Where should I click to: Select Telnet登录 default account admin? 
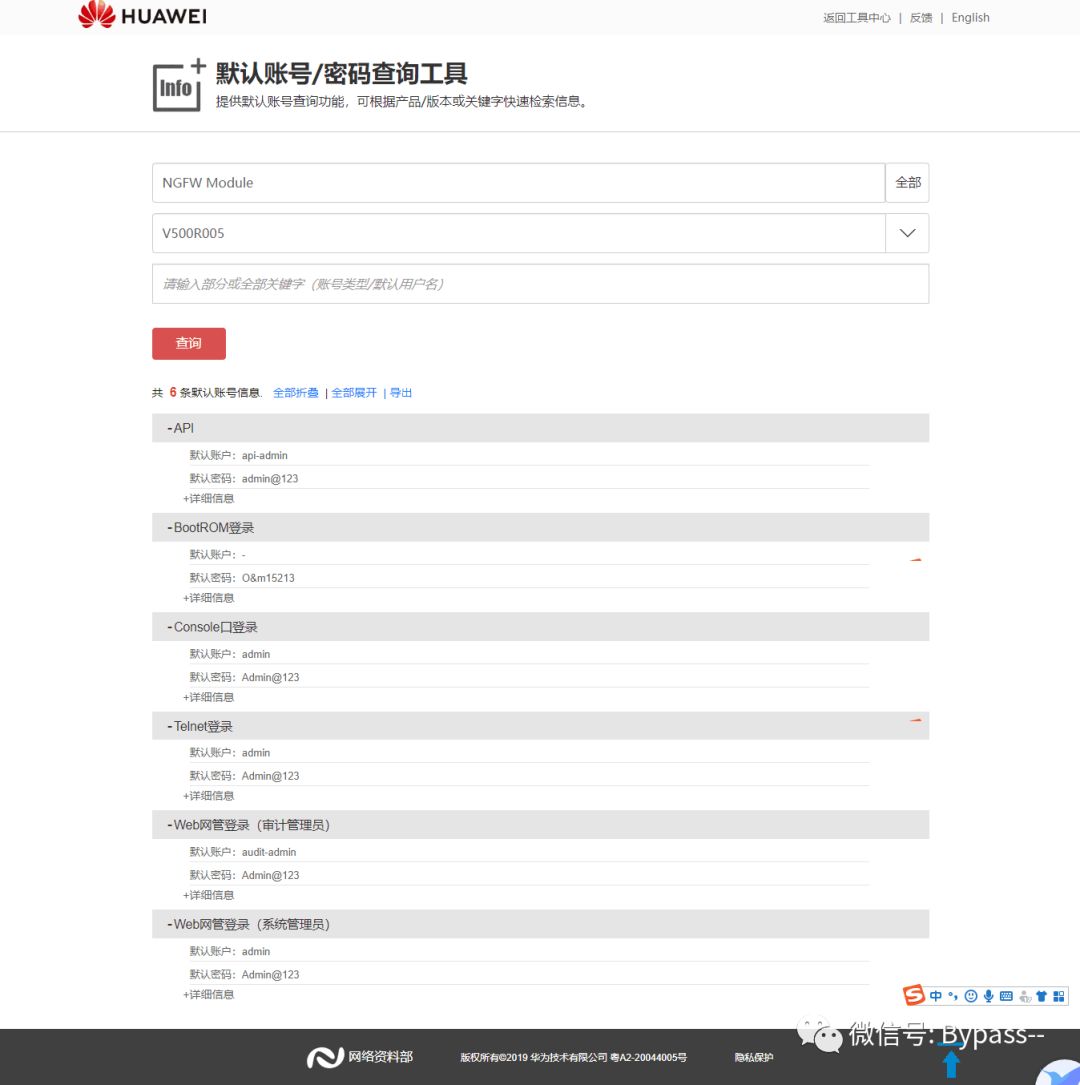[256, 753]
